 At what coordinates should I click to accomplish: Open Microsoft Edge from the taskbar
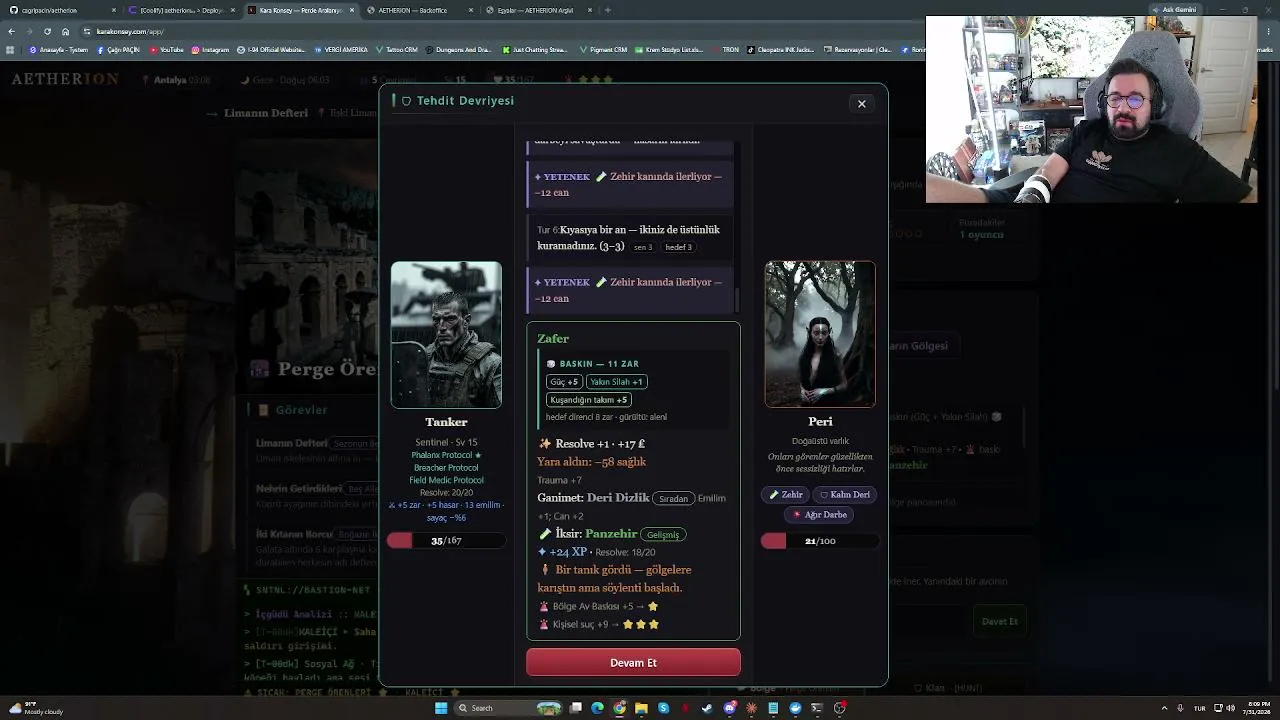[597, 708]
